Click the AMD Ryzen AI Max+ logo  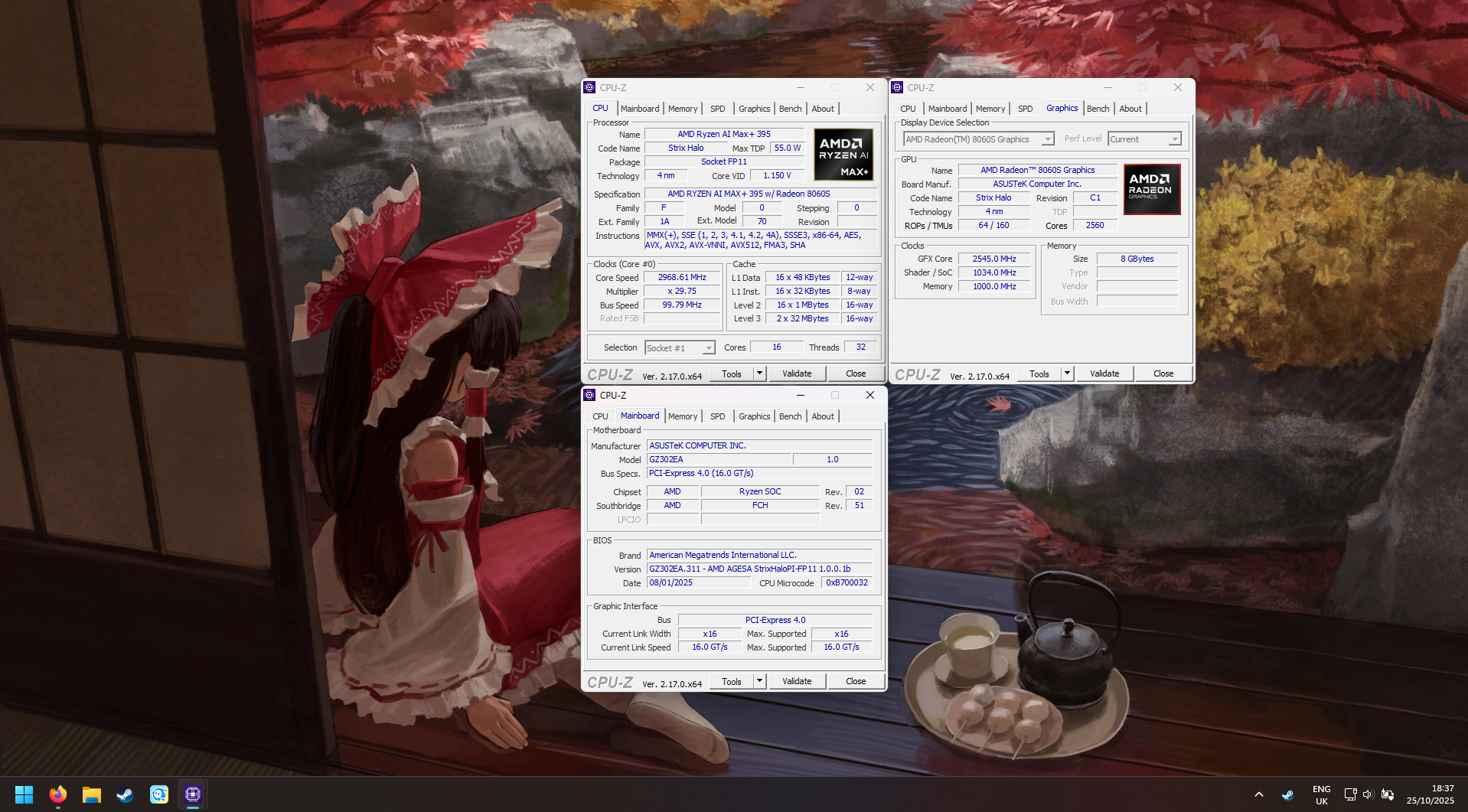pyautogui.click(x=843, y=155)
